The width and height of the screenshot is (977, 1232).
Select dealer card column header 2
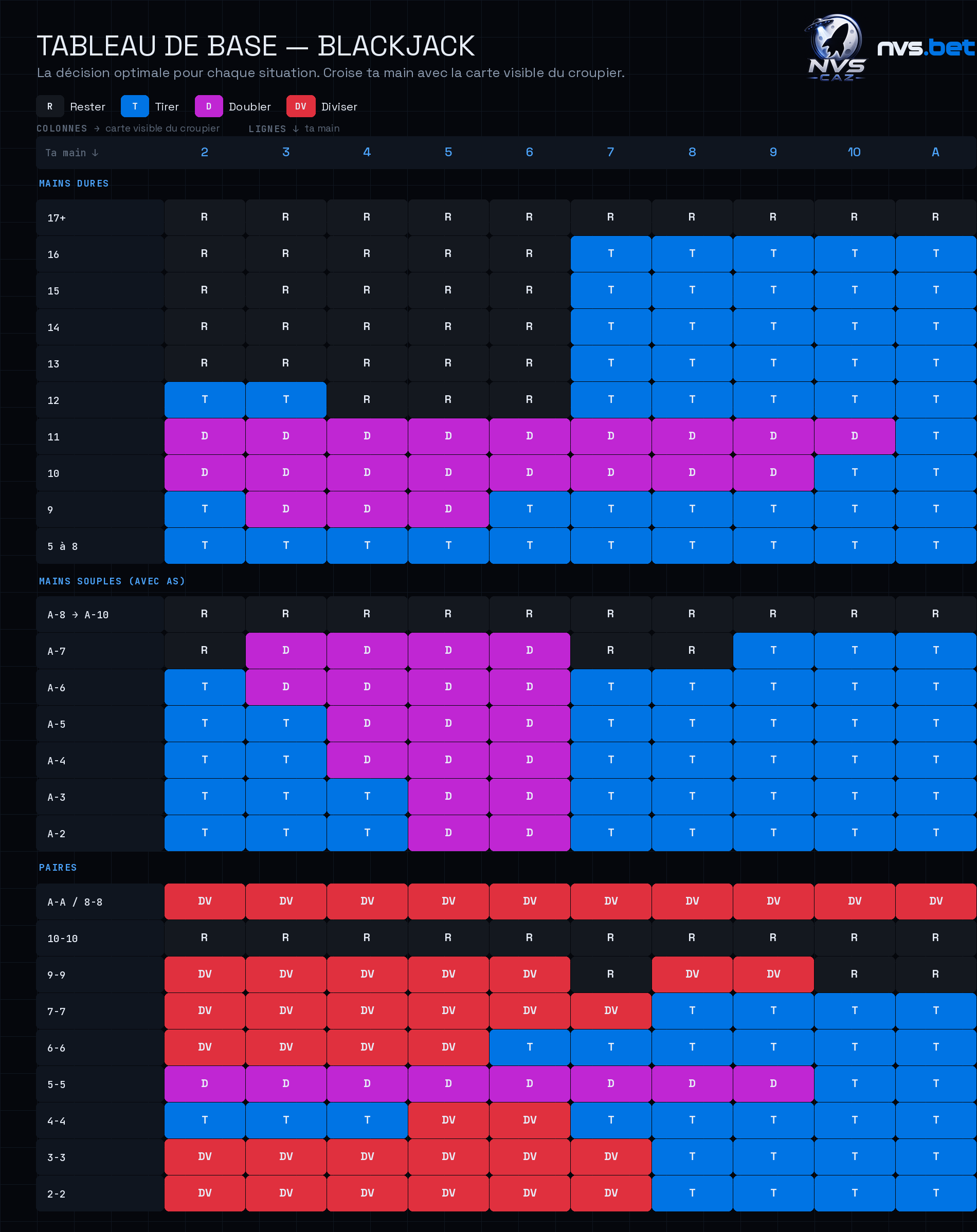pos(205,152)
